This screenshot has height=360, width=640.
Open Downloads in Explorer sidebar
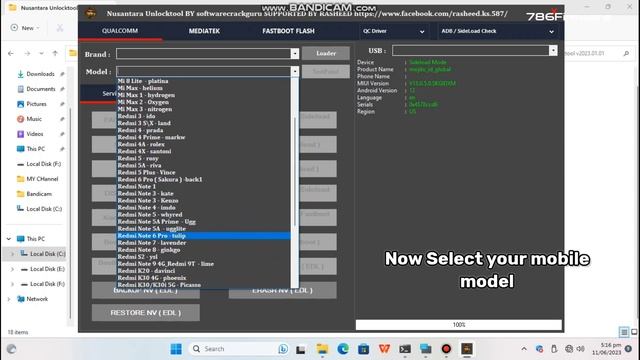click(40, 74)
